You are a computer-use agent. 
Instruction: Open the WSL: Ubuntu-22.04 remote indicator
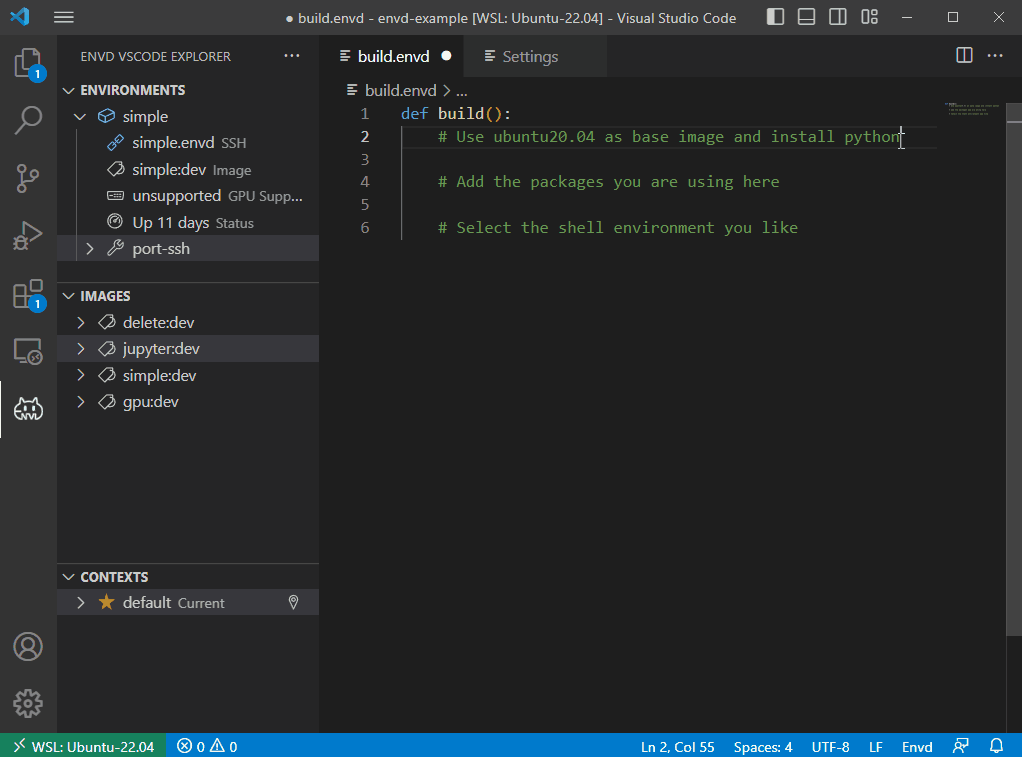[x=83, y=746]
